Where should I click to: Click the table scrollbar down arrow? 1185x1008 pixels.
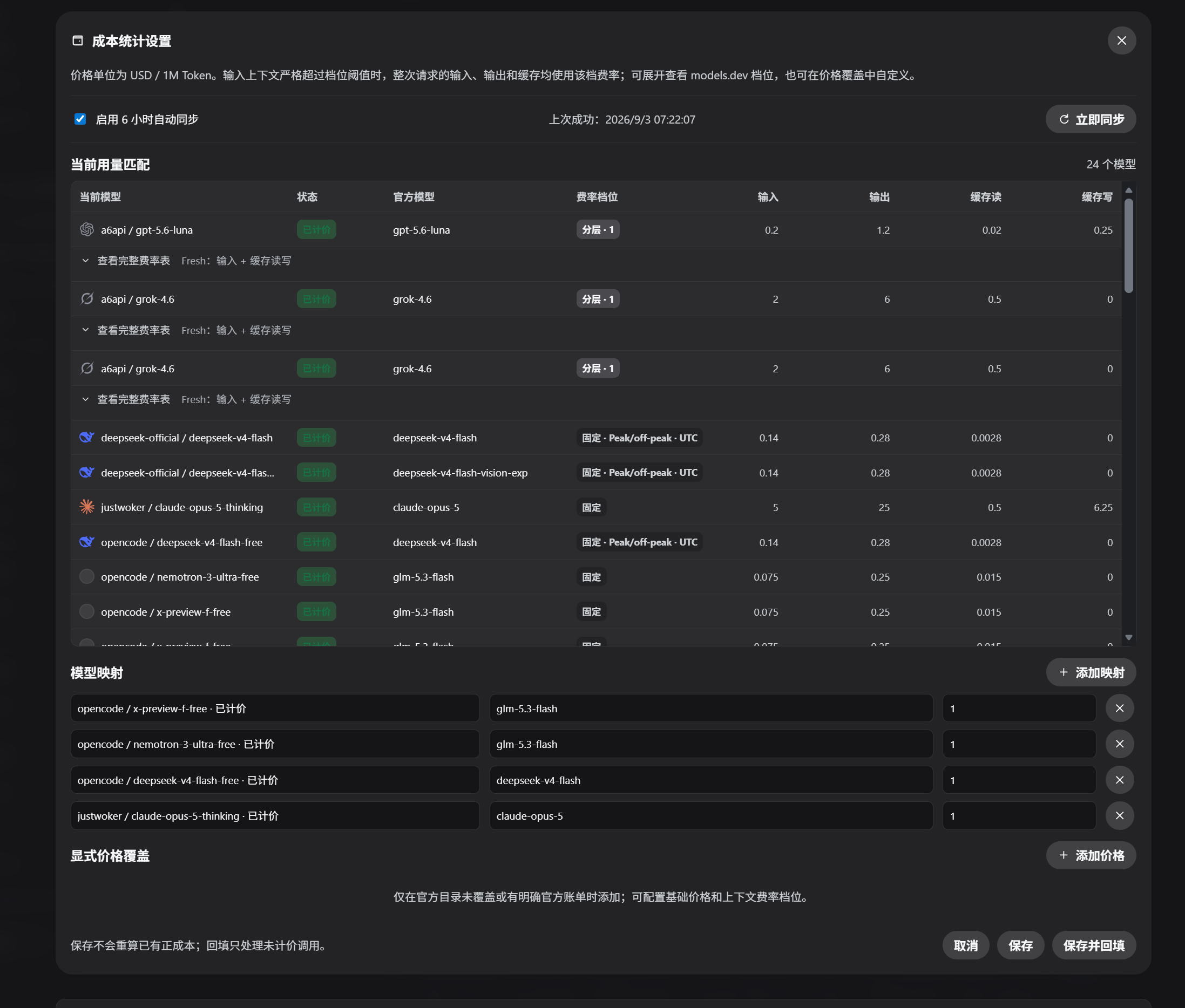point(1128,637)
